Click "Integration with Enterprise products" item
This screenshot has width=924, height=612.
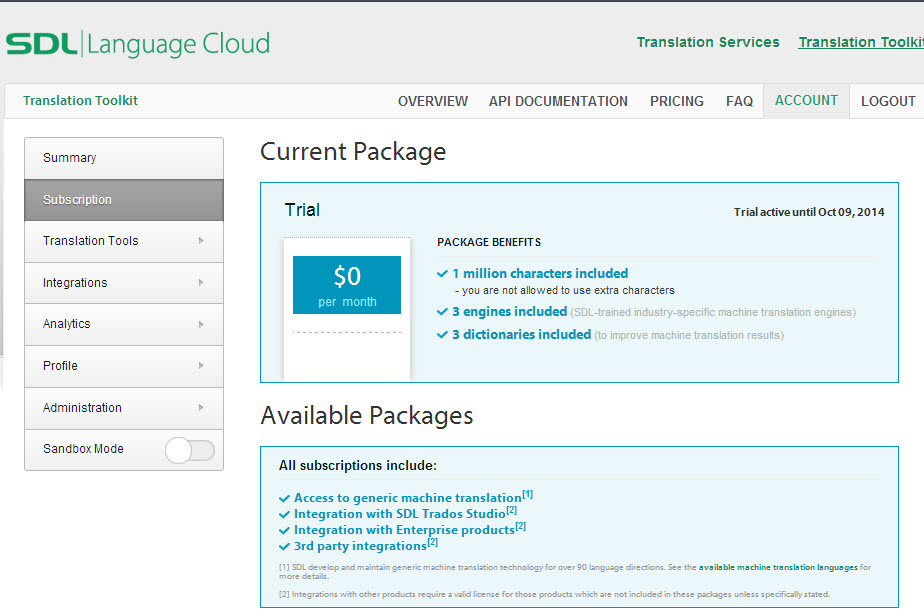pos(404,530)
